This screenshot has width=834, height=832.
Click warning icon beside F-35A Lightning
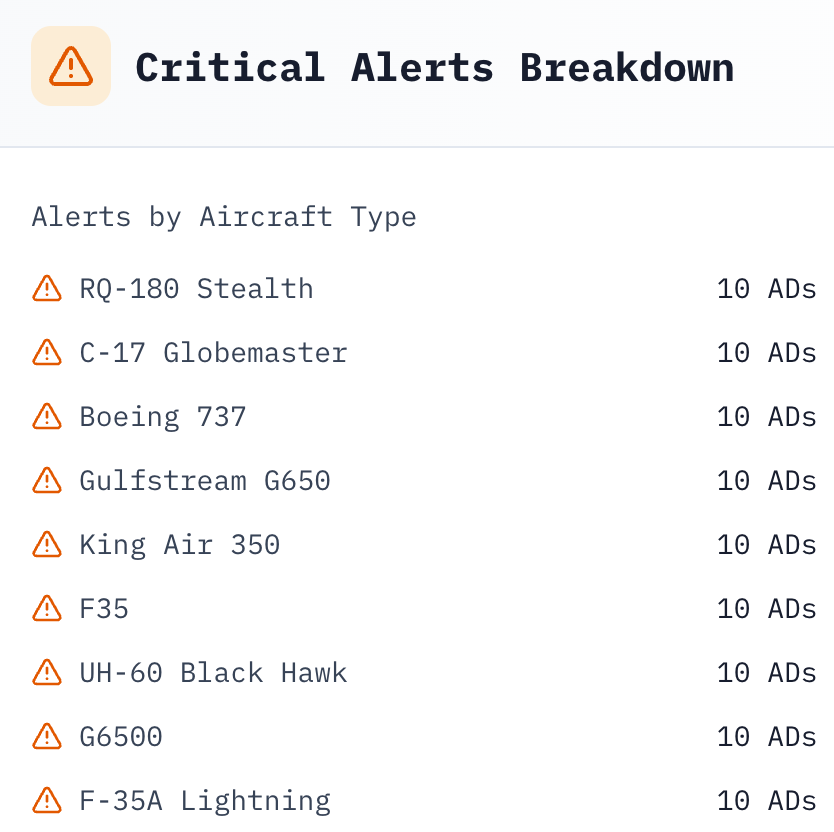click(47, 801)
